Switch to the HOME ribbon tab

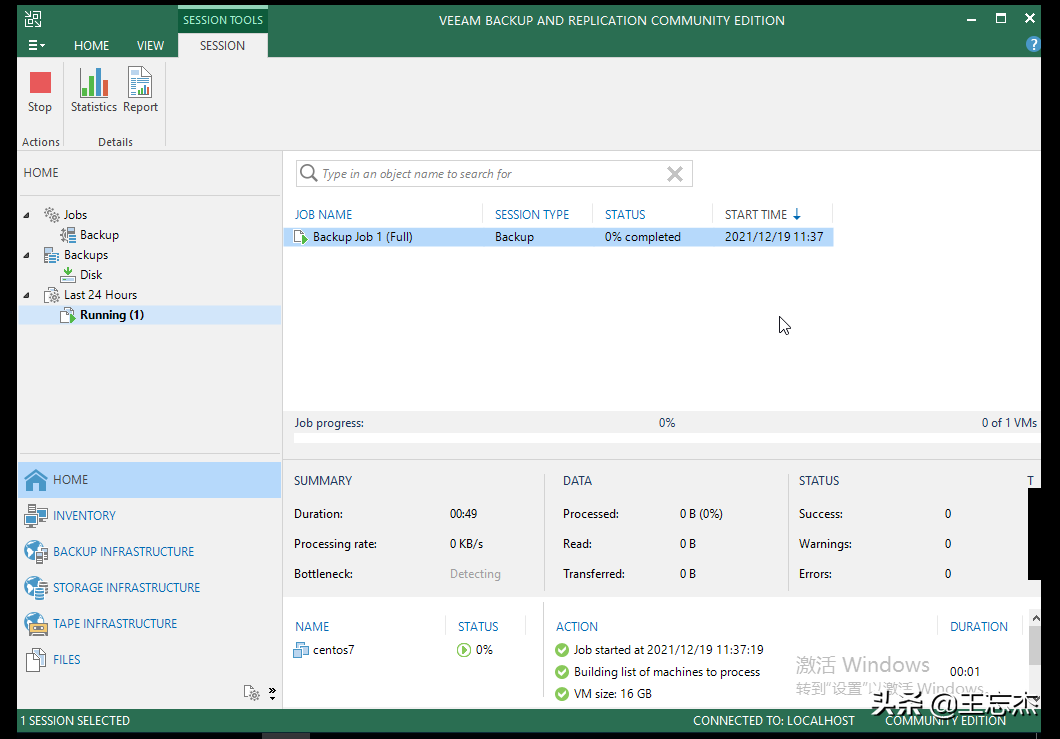(91, 45)
